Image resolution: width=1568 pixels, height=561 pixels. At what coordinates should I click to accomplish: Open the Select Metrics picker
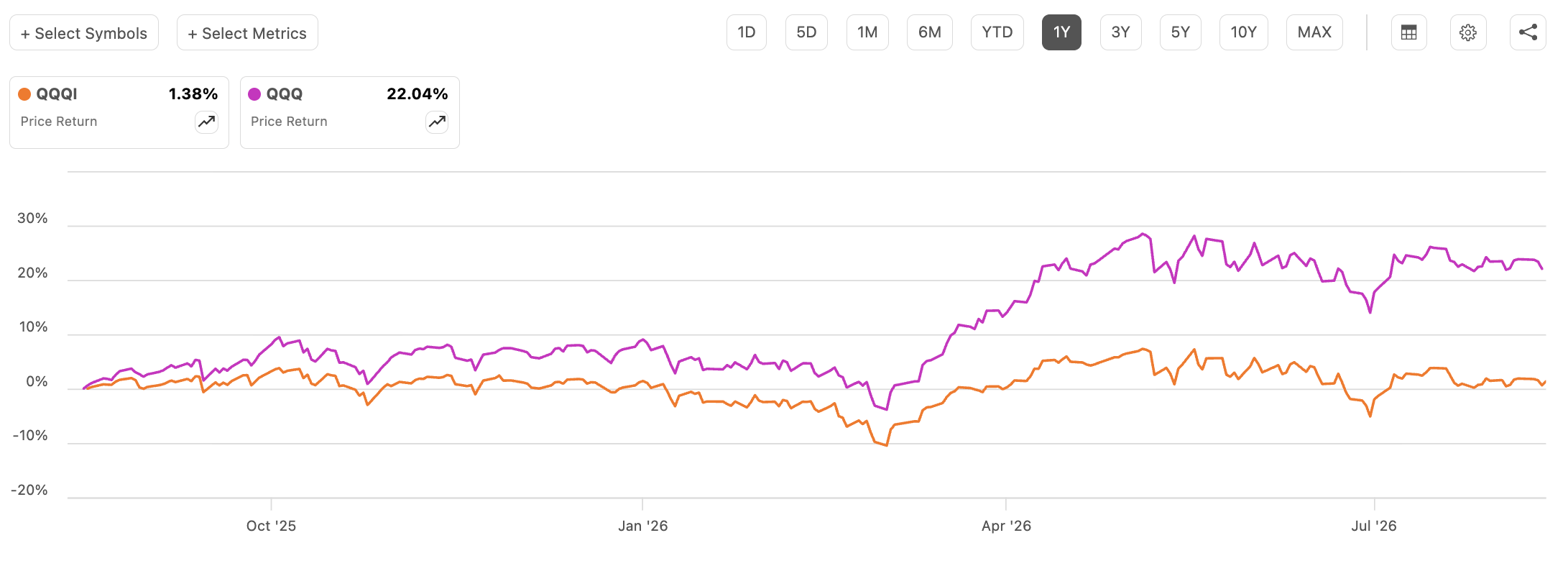[x=247, y=33]
